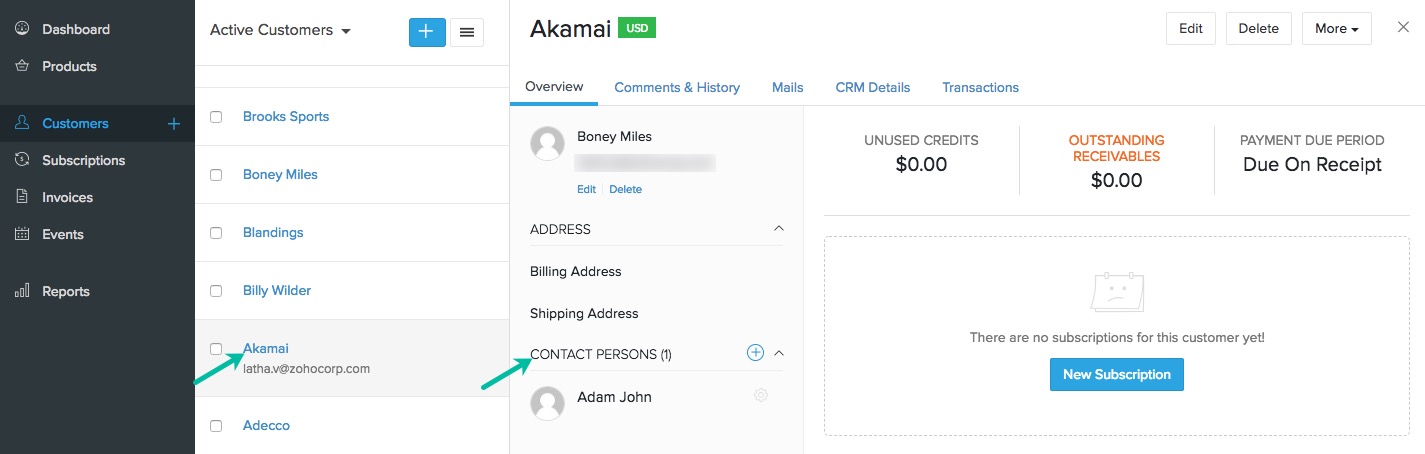
Task: Click the Reports bar chart icon
Action: (22, 291)
